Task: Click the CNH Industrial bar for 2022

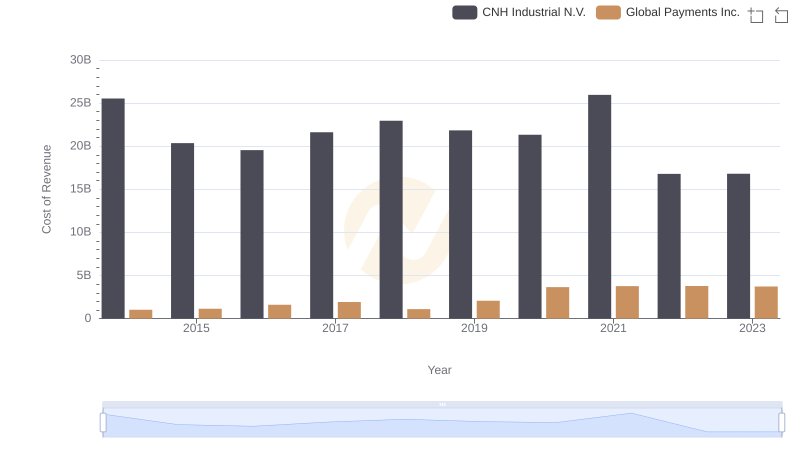Action: (669, 246)
